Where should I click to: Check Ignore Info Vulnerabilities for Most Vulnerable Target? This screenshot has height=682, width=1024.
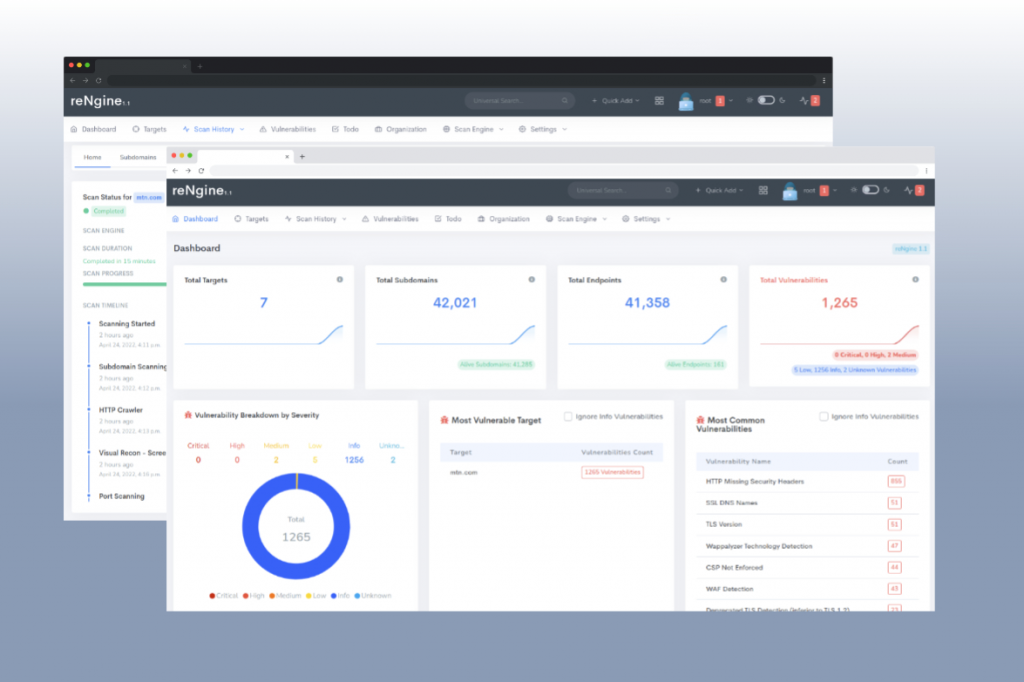pos(568,416)
